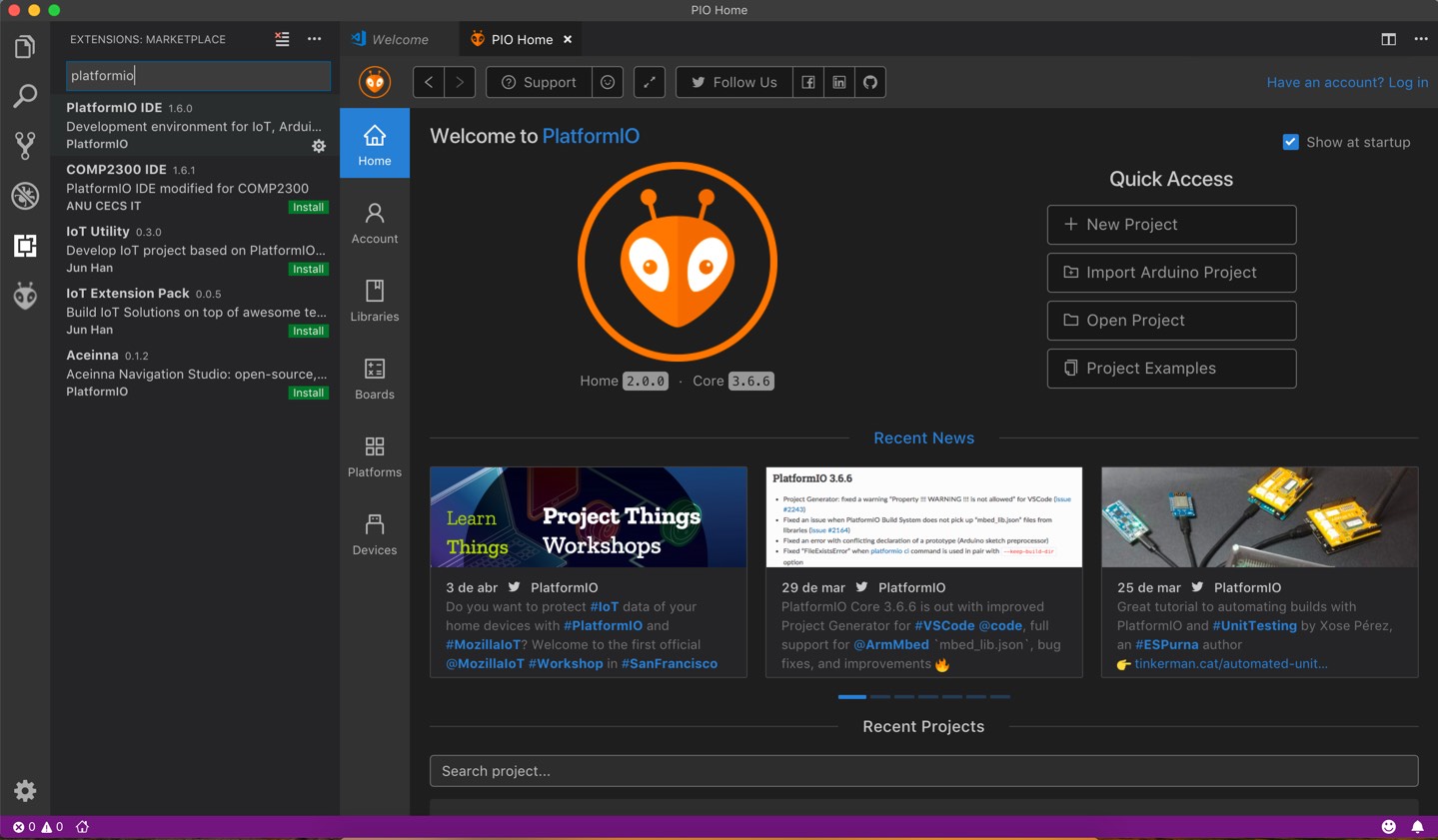Image resolution: width=1438 pixels, height=840 pixels.
Task: Click the PlatformIO Home status bar icon
Action: [x=83, y=827]
